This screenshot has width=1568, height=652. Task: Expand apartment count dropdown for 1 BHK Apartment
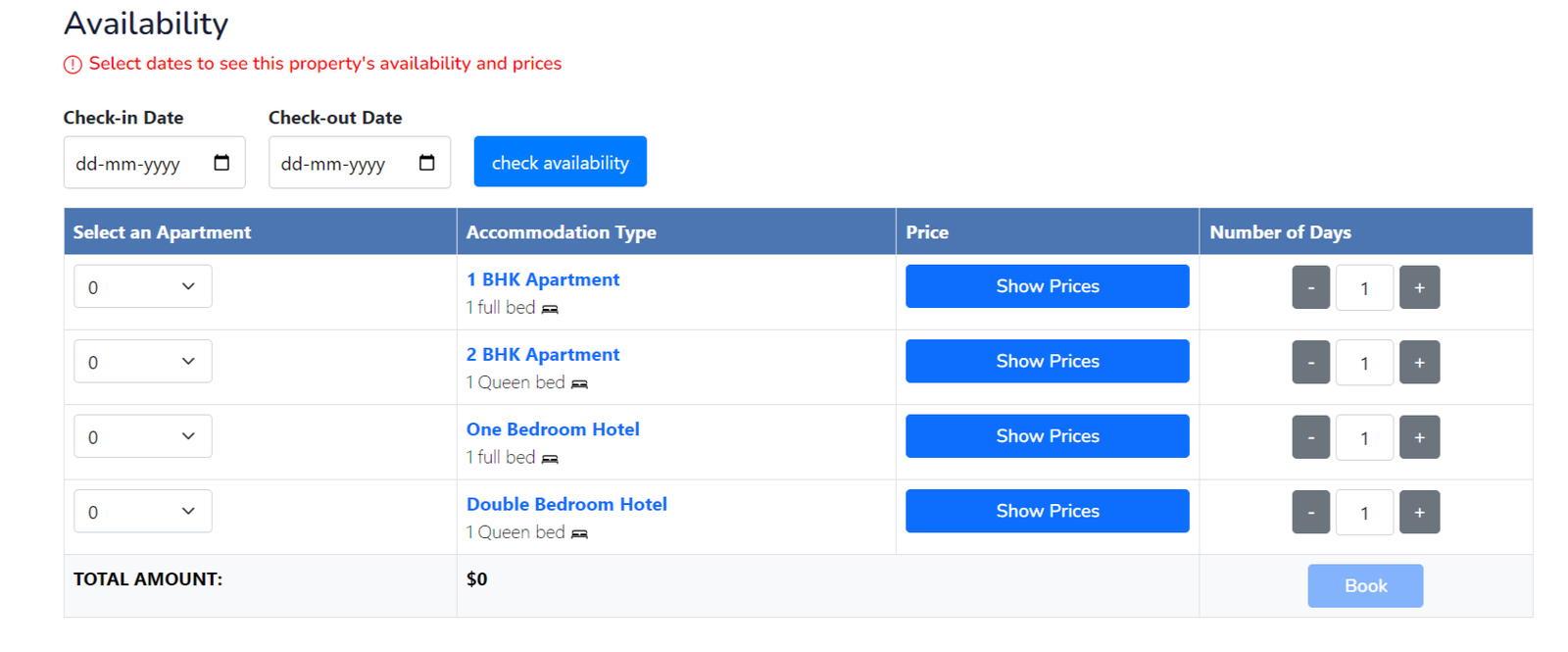click(x=143, y=286)
